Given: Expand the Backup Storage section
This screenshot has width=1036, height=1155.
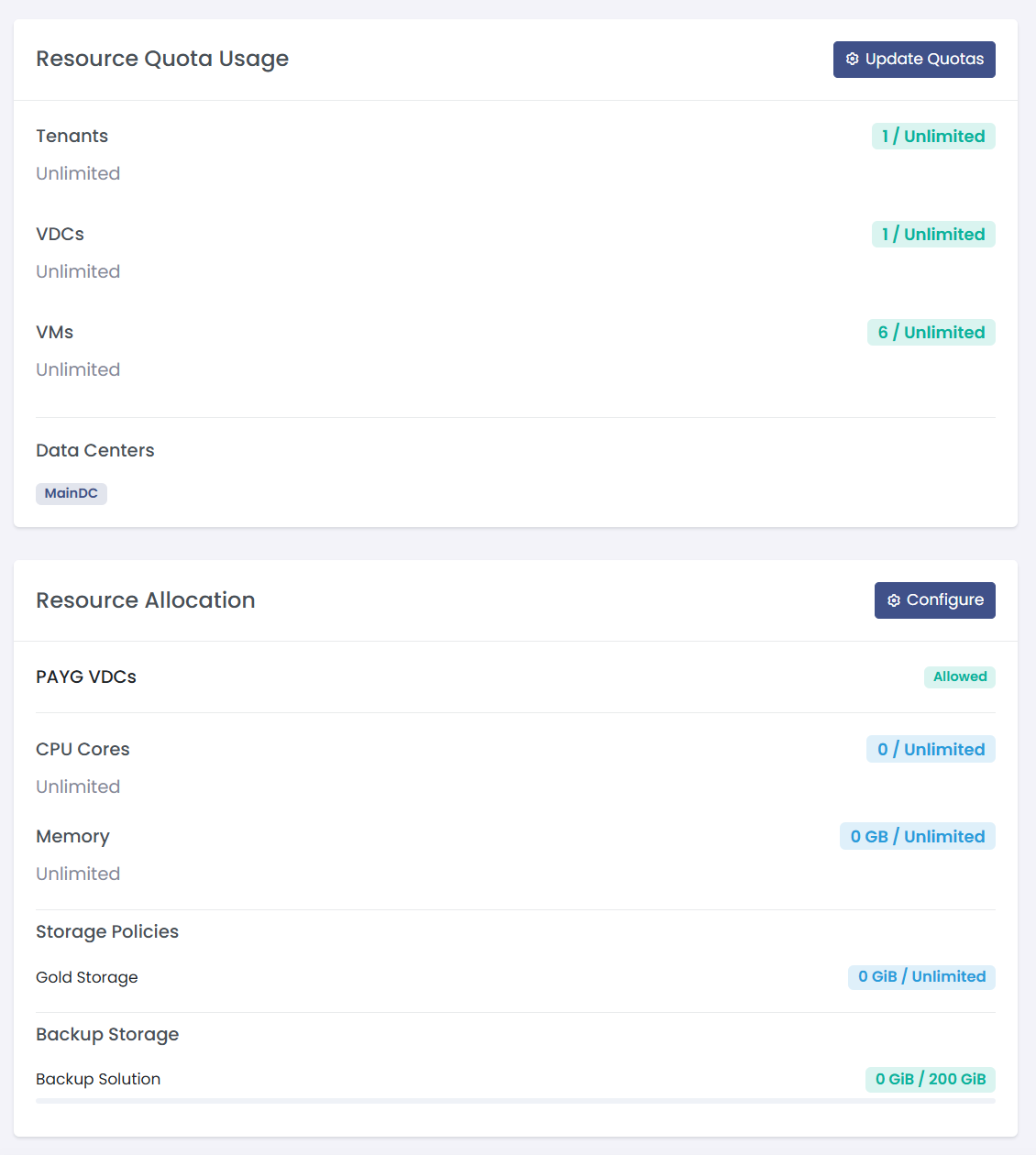Looking at the screenshot, I should (x=107, y=1034).
